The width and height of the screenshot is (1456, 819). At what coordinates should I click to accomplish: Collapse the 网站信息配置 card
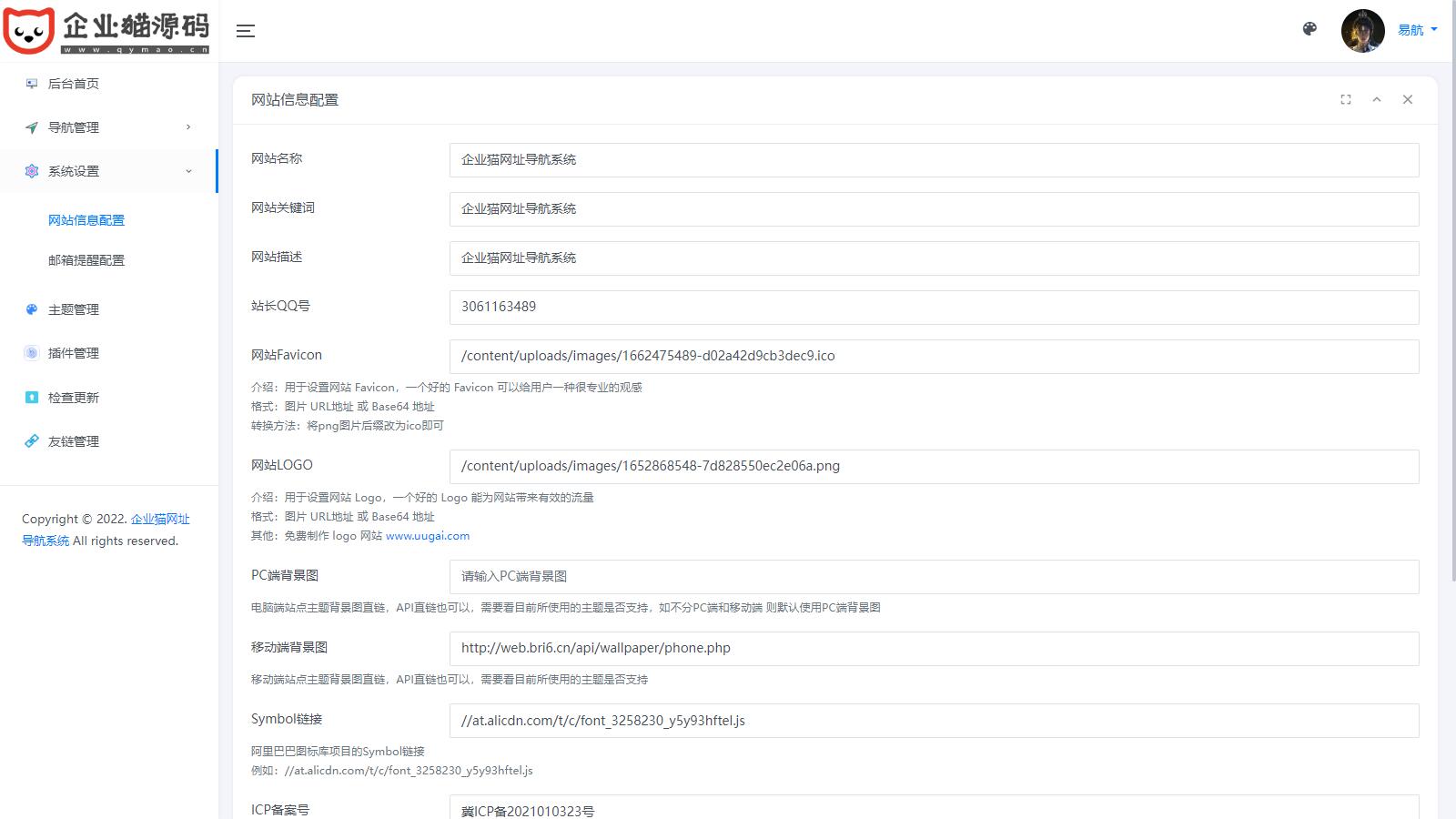click(x=1377, y=100)
